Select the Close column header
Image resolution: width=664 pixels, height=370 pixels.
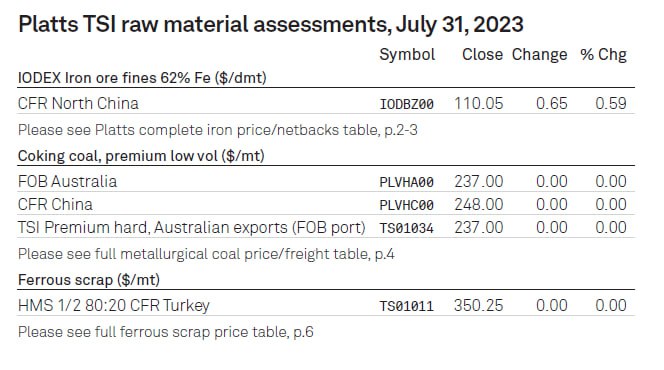pyautogui.click(x=482, y=55)
